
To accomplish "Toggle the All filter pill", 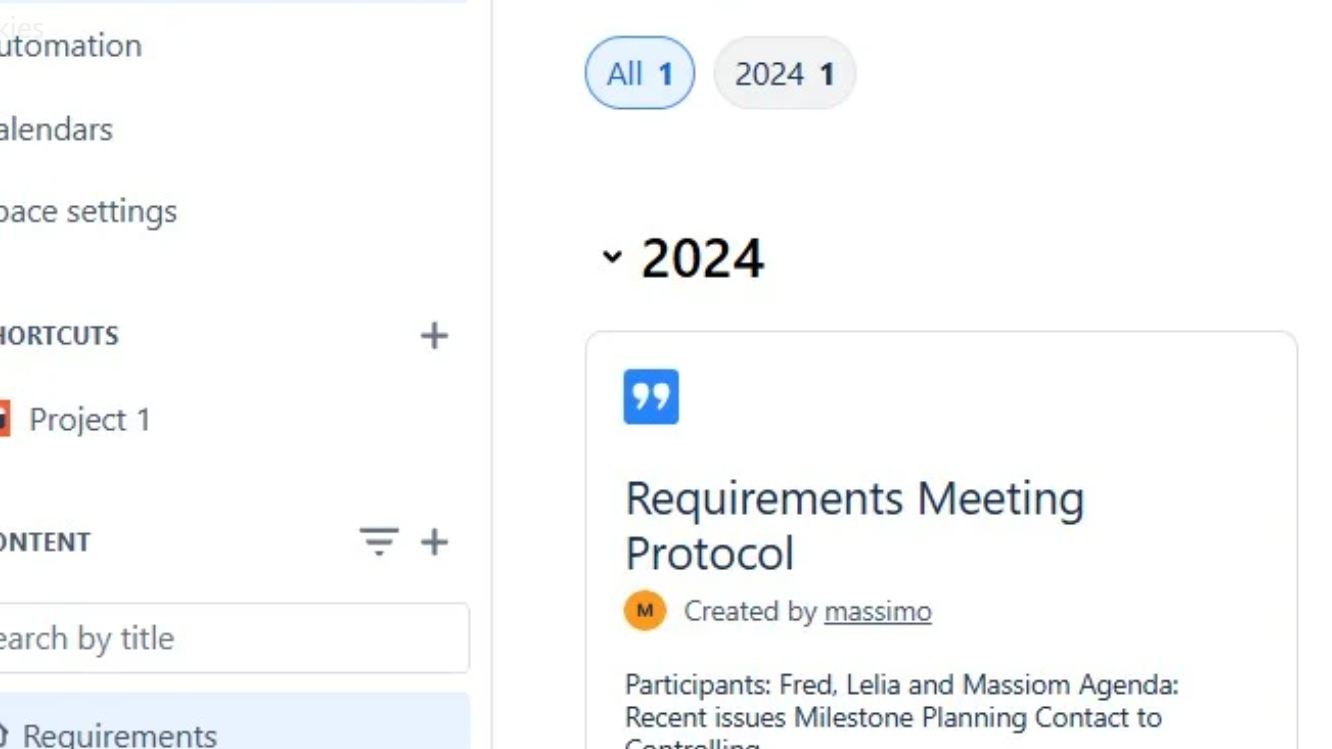I will [639, 72].
